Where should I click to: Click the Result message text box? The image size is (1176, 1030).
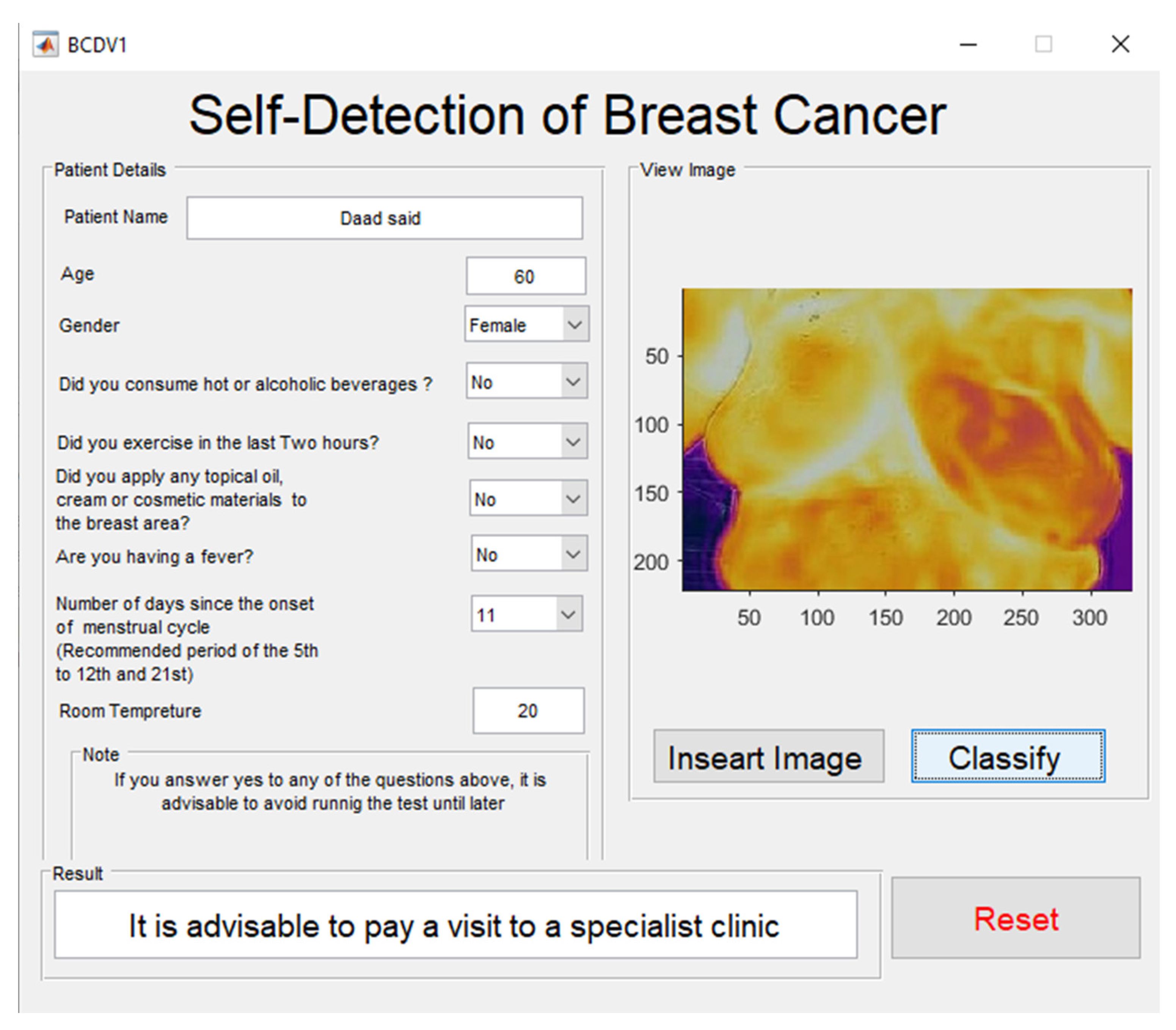[455, 925]
